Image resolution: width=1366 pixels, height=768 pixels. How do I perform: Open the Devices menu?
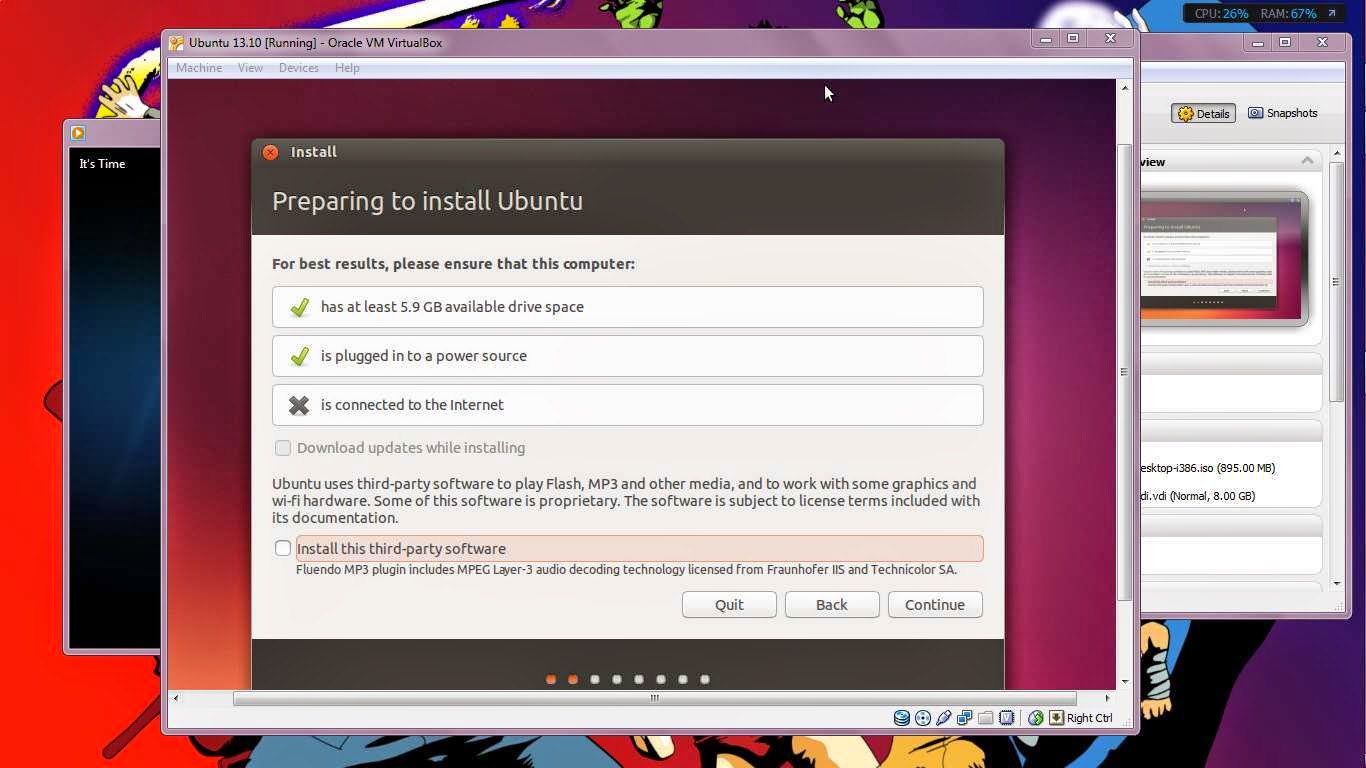pyautogui.click(x=299, y=68)
